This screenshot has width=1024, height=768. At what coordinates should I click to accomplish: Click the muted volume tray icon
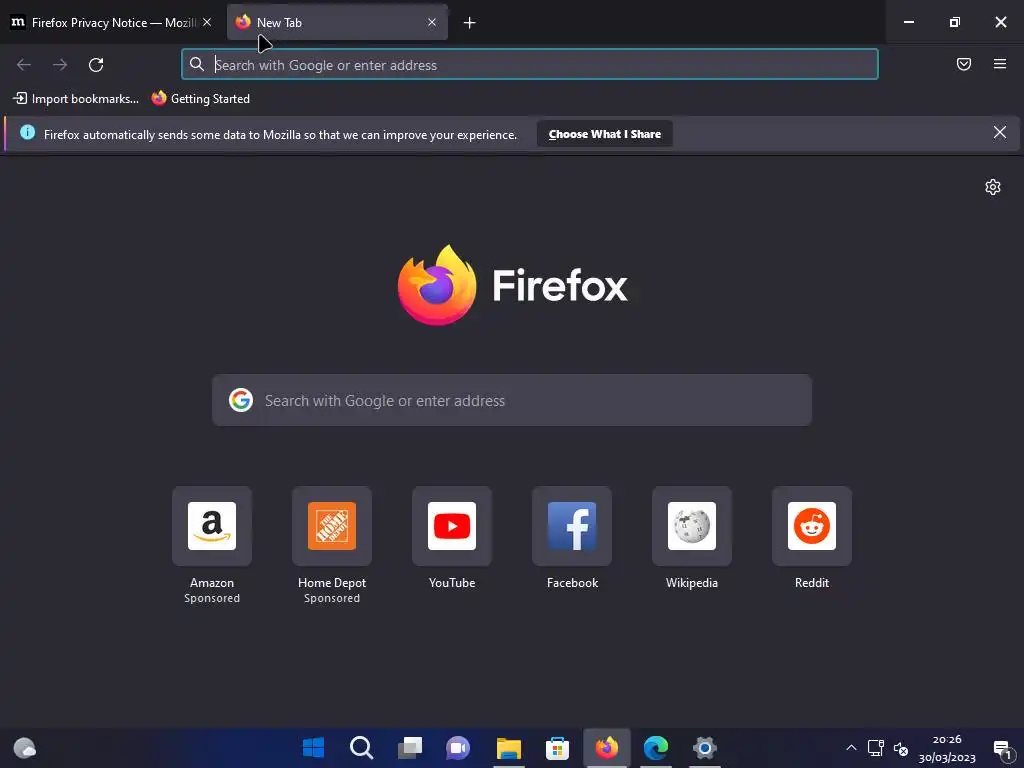[901, 748]
